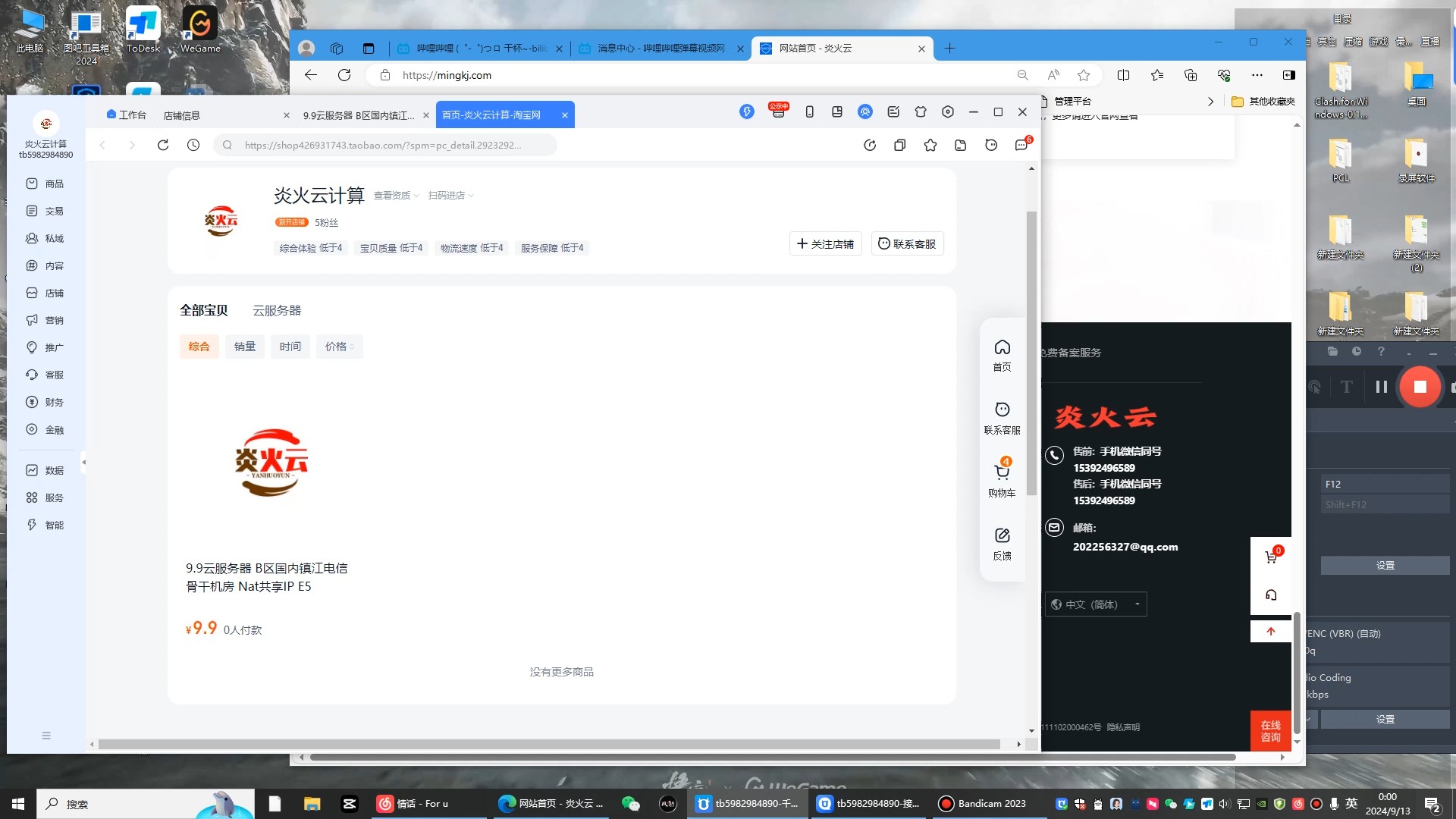Open the 服务 sidebar item
This screenshot has height=819, width=1456.
click(x=45, y=497)
